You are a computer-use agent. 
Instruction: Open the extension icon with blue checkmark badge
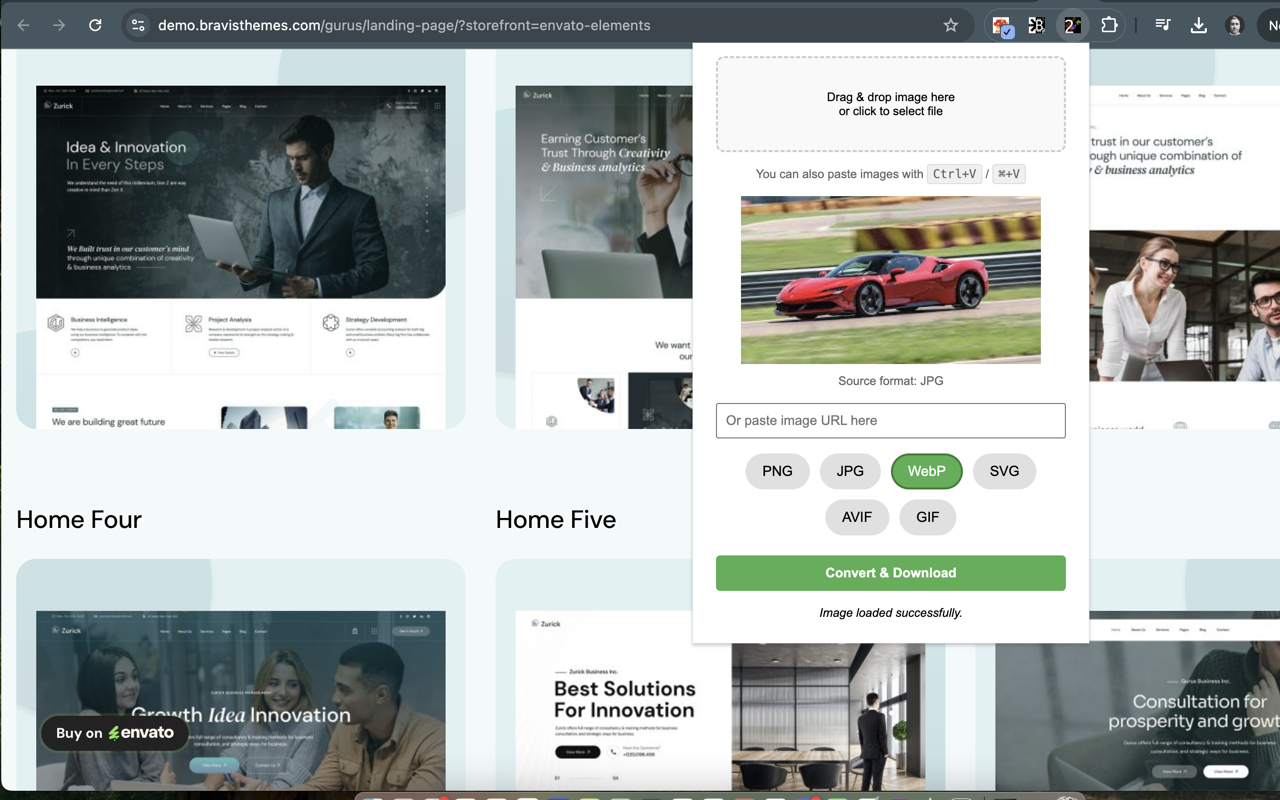1002,26
